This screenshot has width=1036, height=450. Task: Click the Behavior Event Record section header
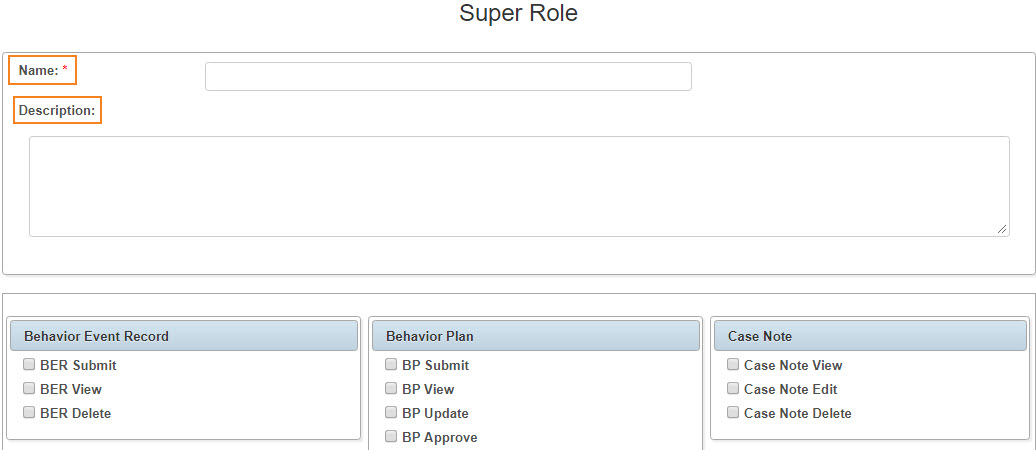pos(184,336)
